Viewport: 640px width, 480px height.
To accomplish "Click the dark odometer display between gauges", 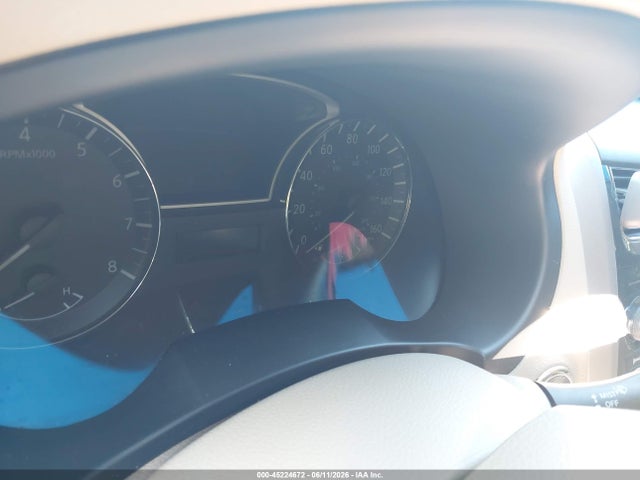I will click(218, 243).
